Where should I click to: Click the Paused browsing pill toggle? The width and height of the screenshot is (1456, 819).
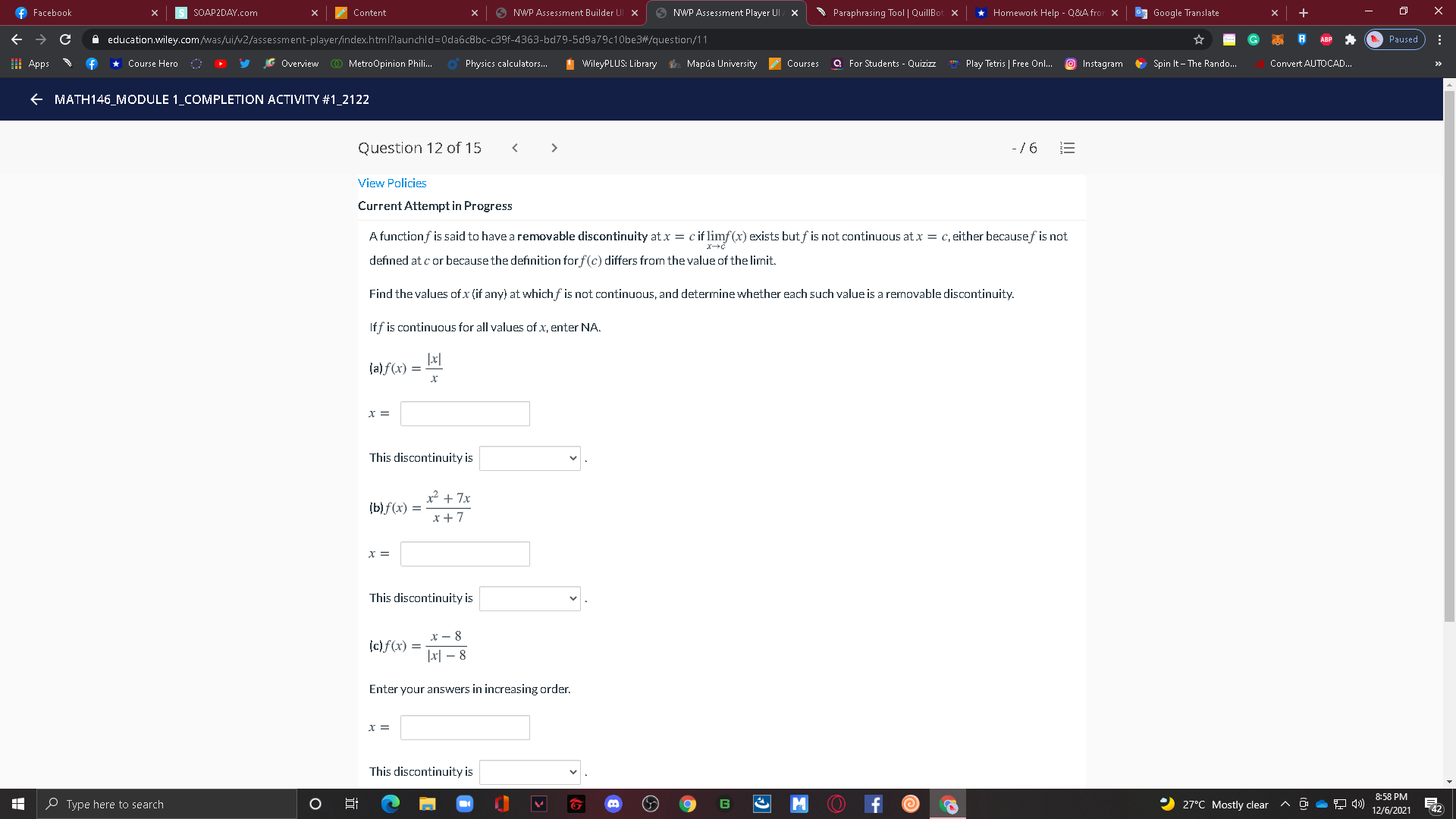[x=1394, y=39]
